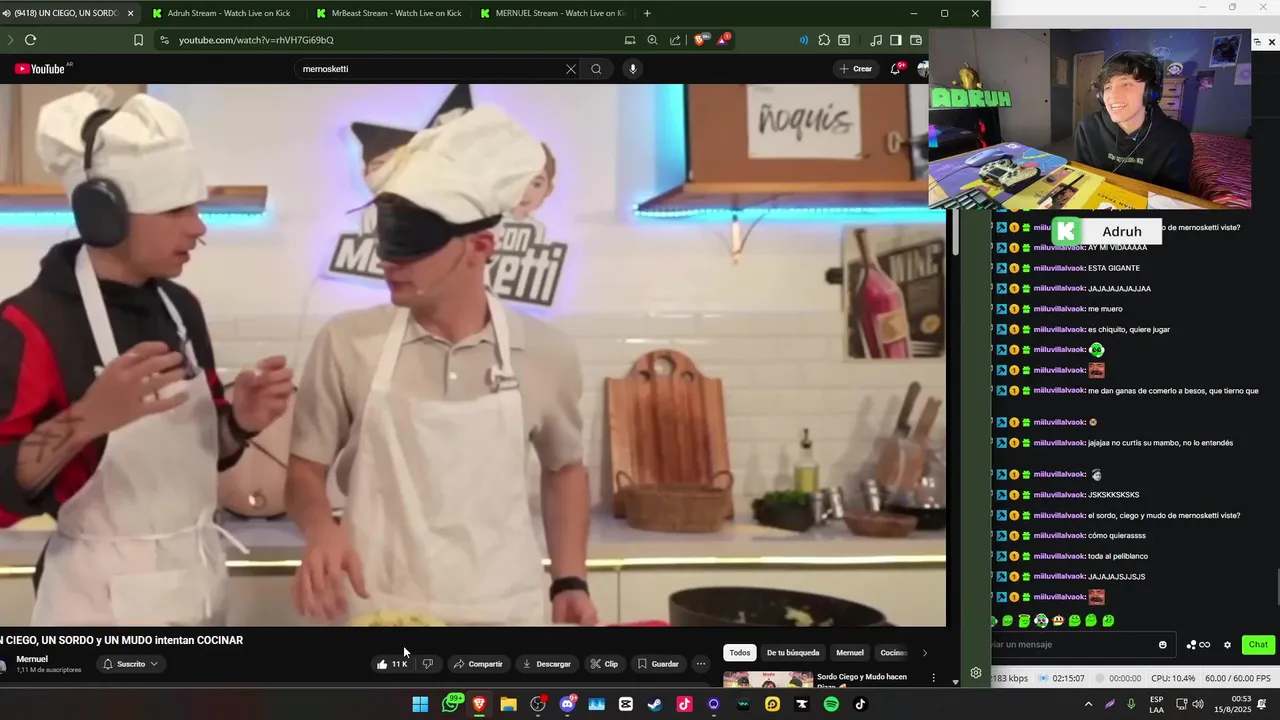Reload the YouTube page

point(30,40)
